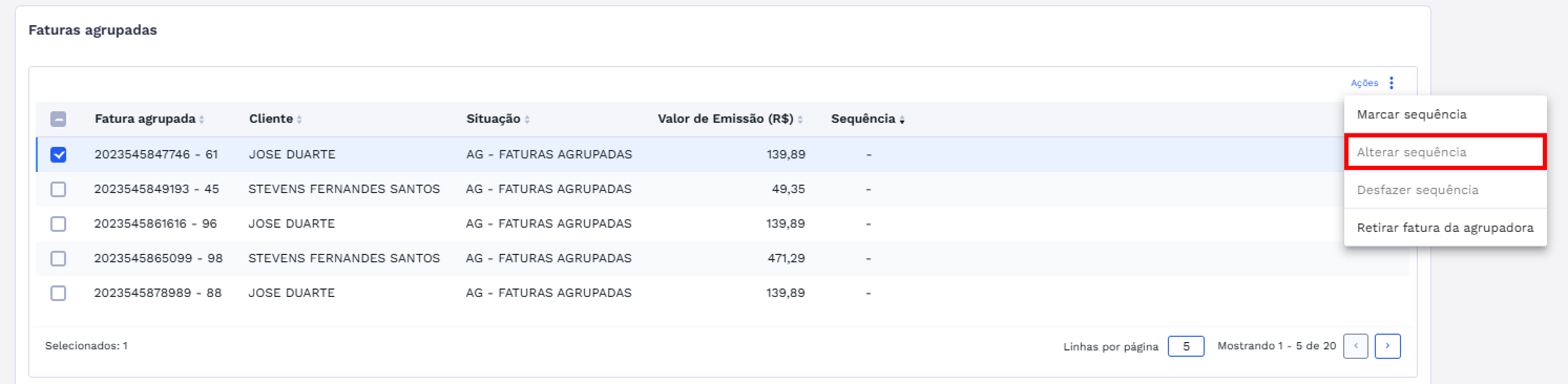Uncheck invoice 2023545847746 - 61 checkbox
Image resolution: width=1568 pixels, height=384 pixels.
pos(58,155)
